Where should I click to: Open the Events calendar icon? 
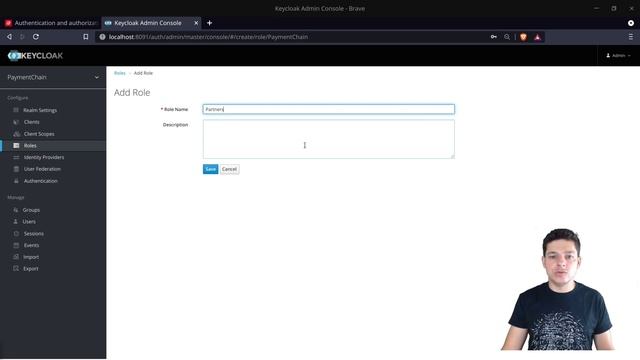coord(16,245)
